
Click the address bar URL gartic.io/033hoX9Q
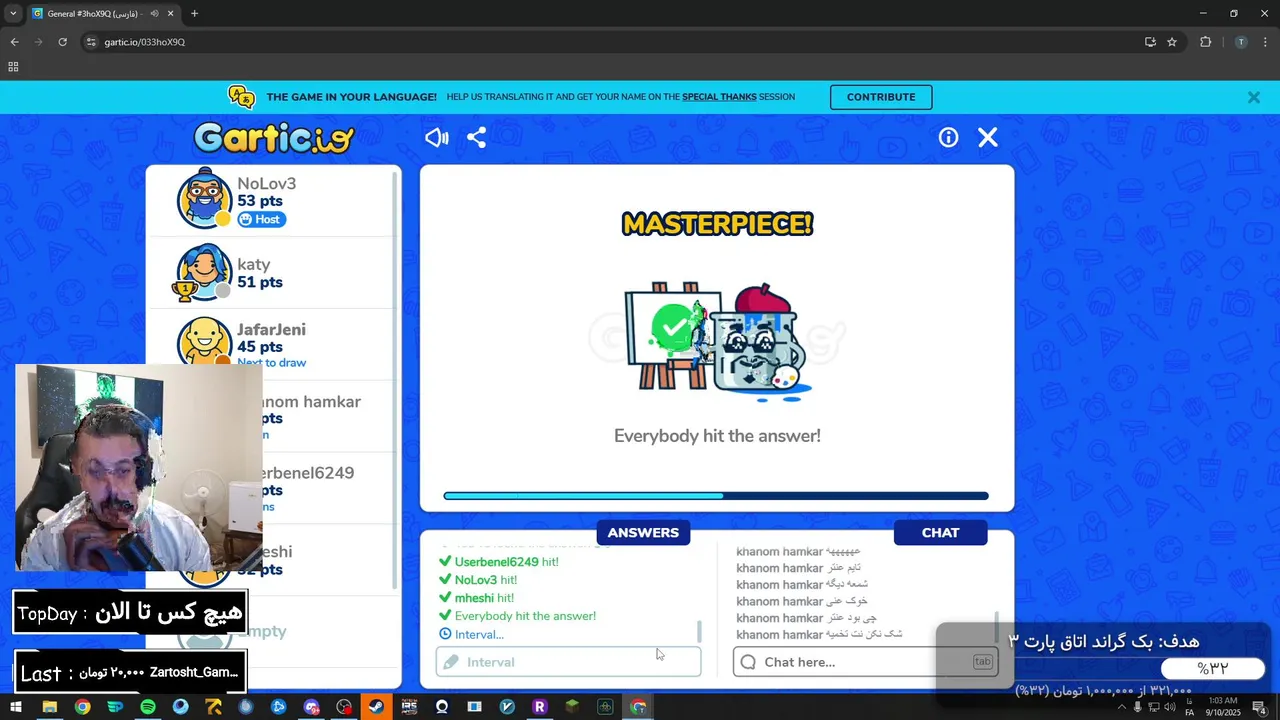145,42
